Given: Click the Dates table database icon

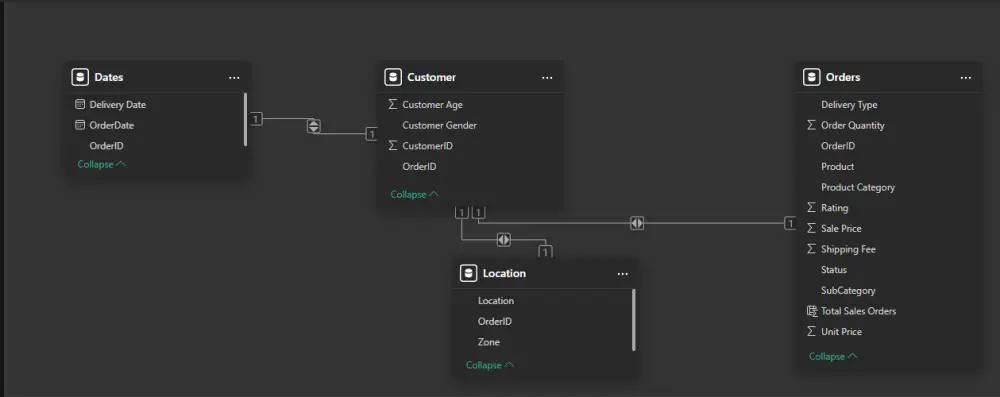Looking at the screenshot, I should (80, 77).
